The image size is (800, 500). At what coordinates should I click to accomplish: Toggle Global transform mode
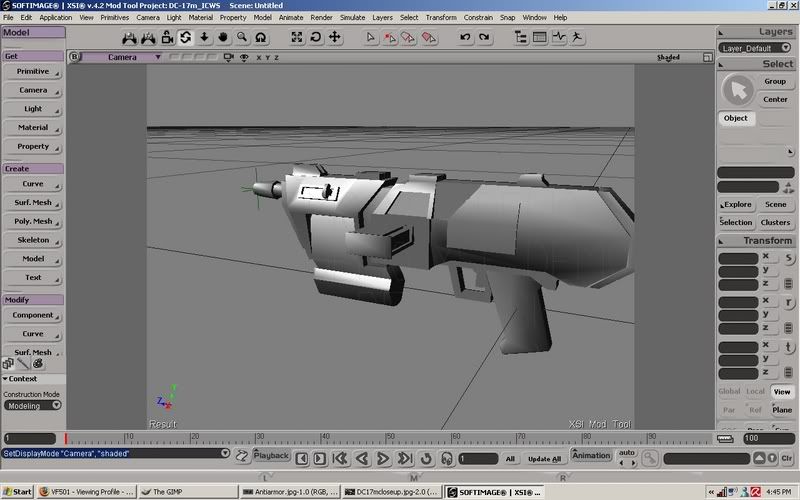coord(729,391)
